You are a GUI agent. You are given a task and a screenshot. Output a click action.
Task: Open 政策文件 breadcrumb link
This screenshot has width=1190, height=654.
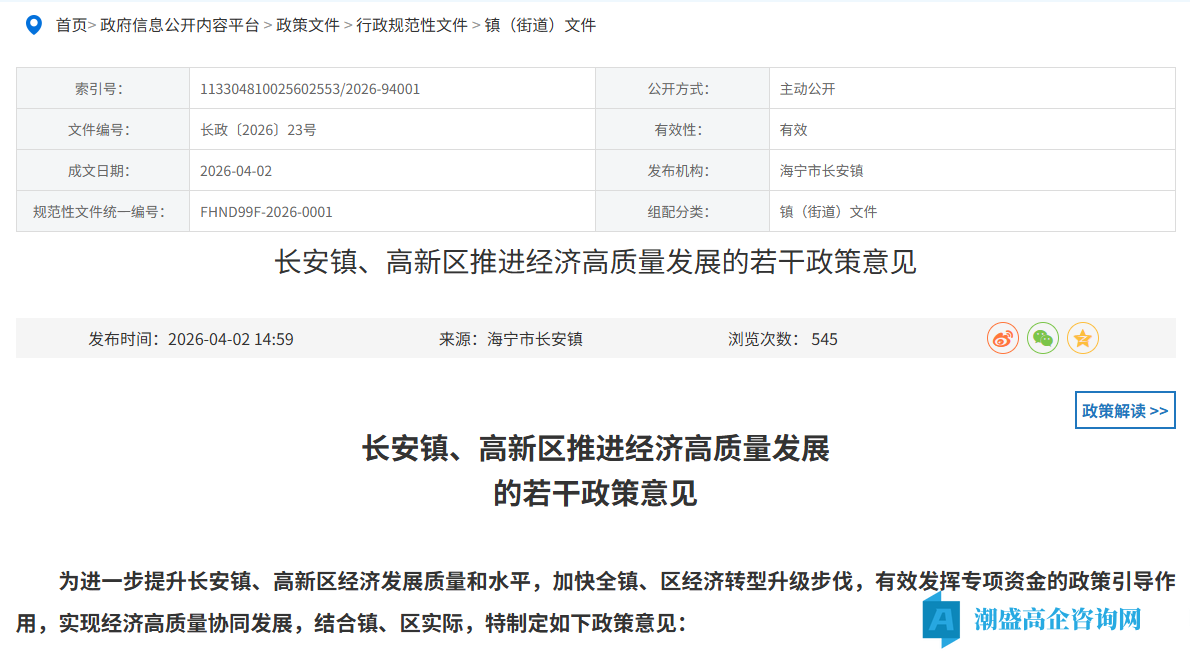307,25
